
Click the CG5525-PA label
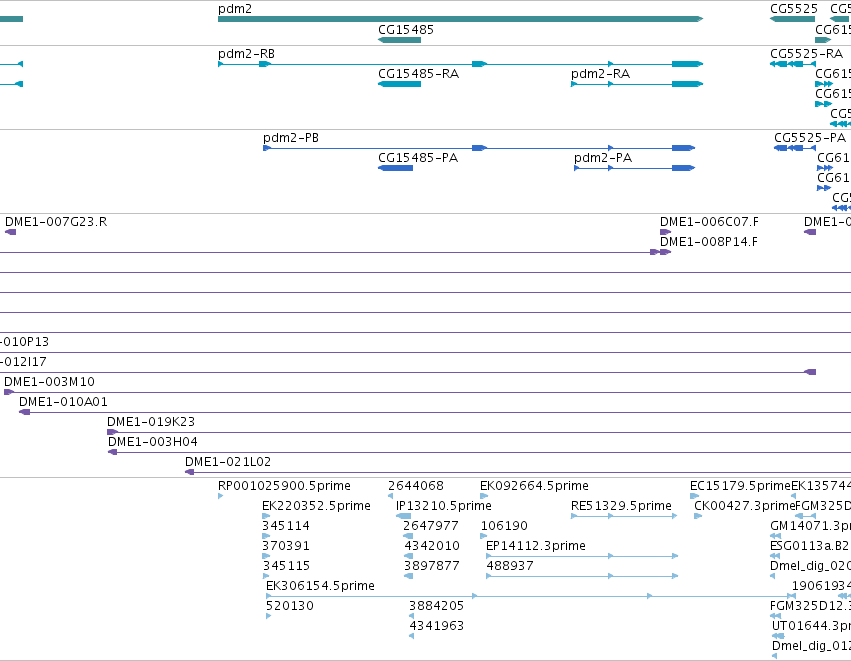coord(810,138)
